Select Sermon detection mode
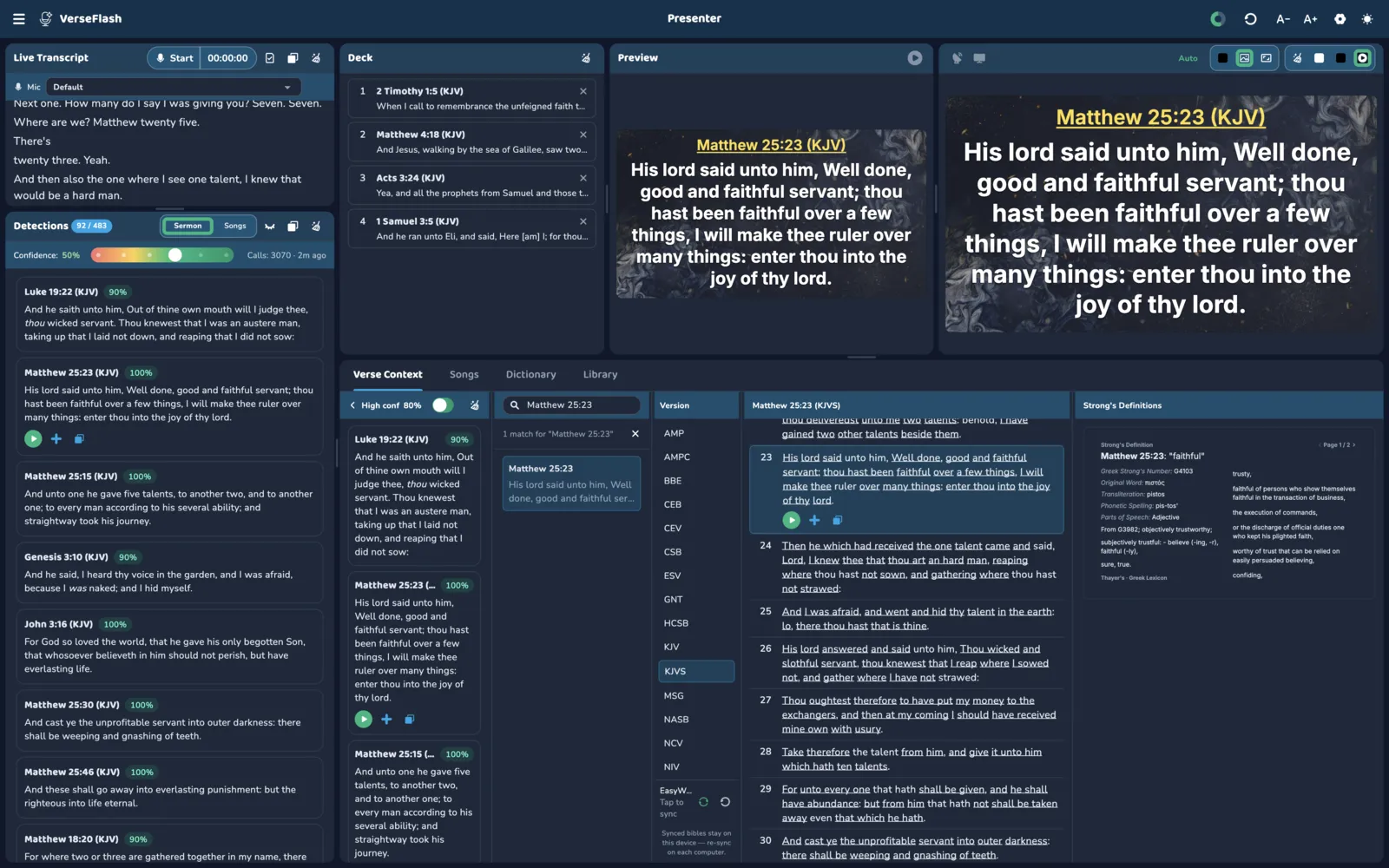1389x868 pixels. point(188,226)
